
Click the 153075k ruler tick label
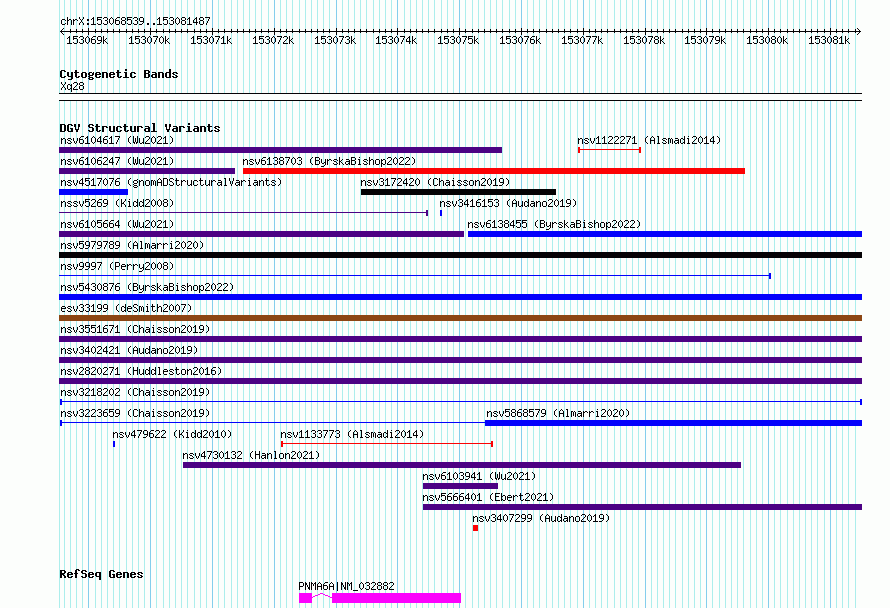(x=457, y=40)
